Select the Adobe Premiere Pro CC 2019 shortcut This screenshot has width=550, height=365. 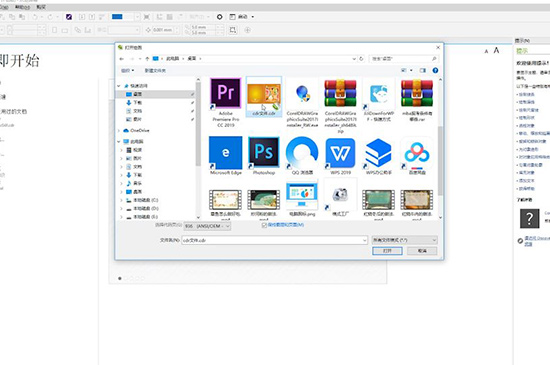click(x=226, y=102)
